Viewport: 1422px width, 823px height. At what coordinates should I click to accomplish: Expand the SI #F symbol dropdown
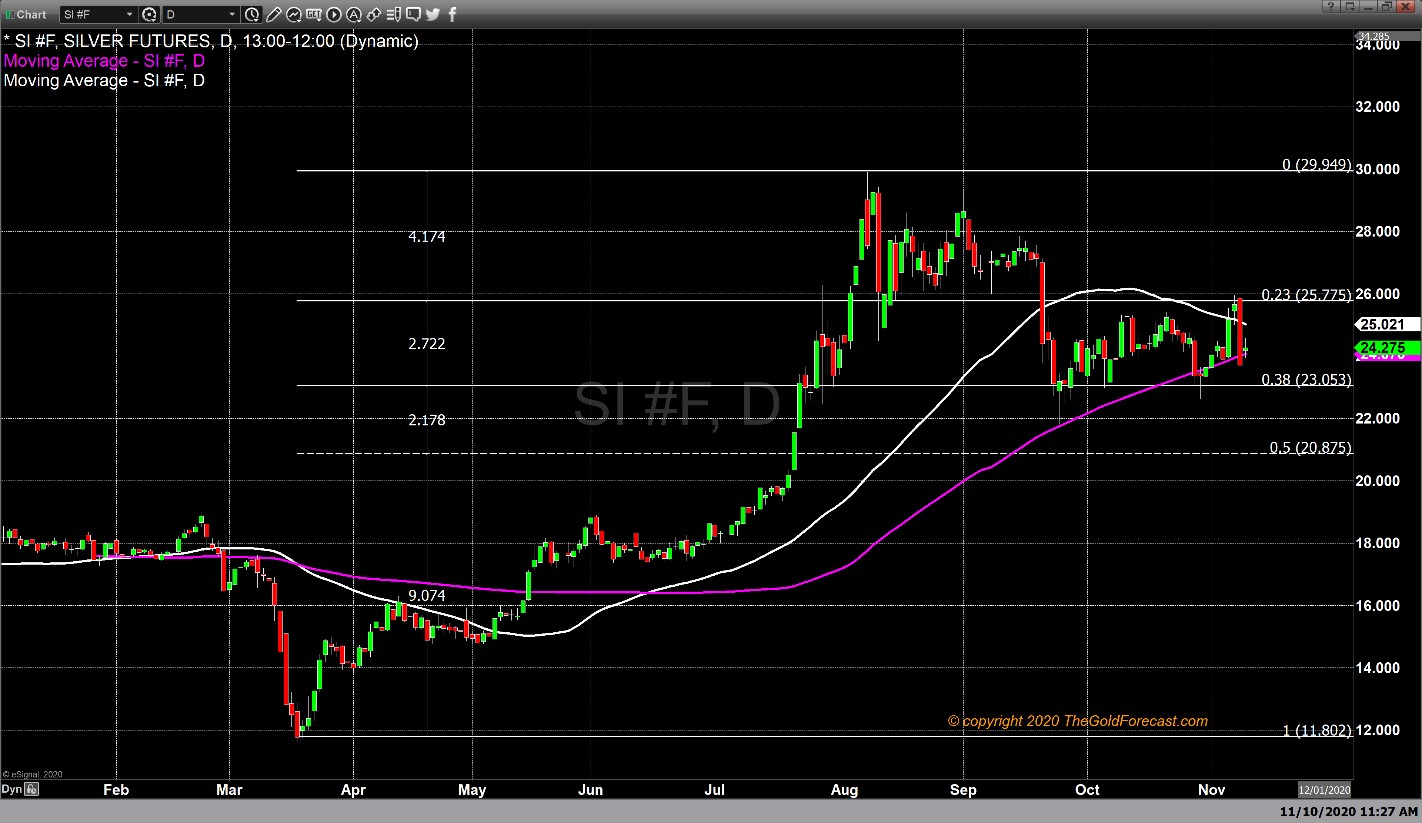129,14
